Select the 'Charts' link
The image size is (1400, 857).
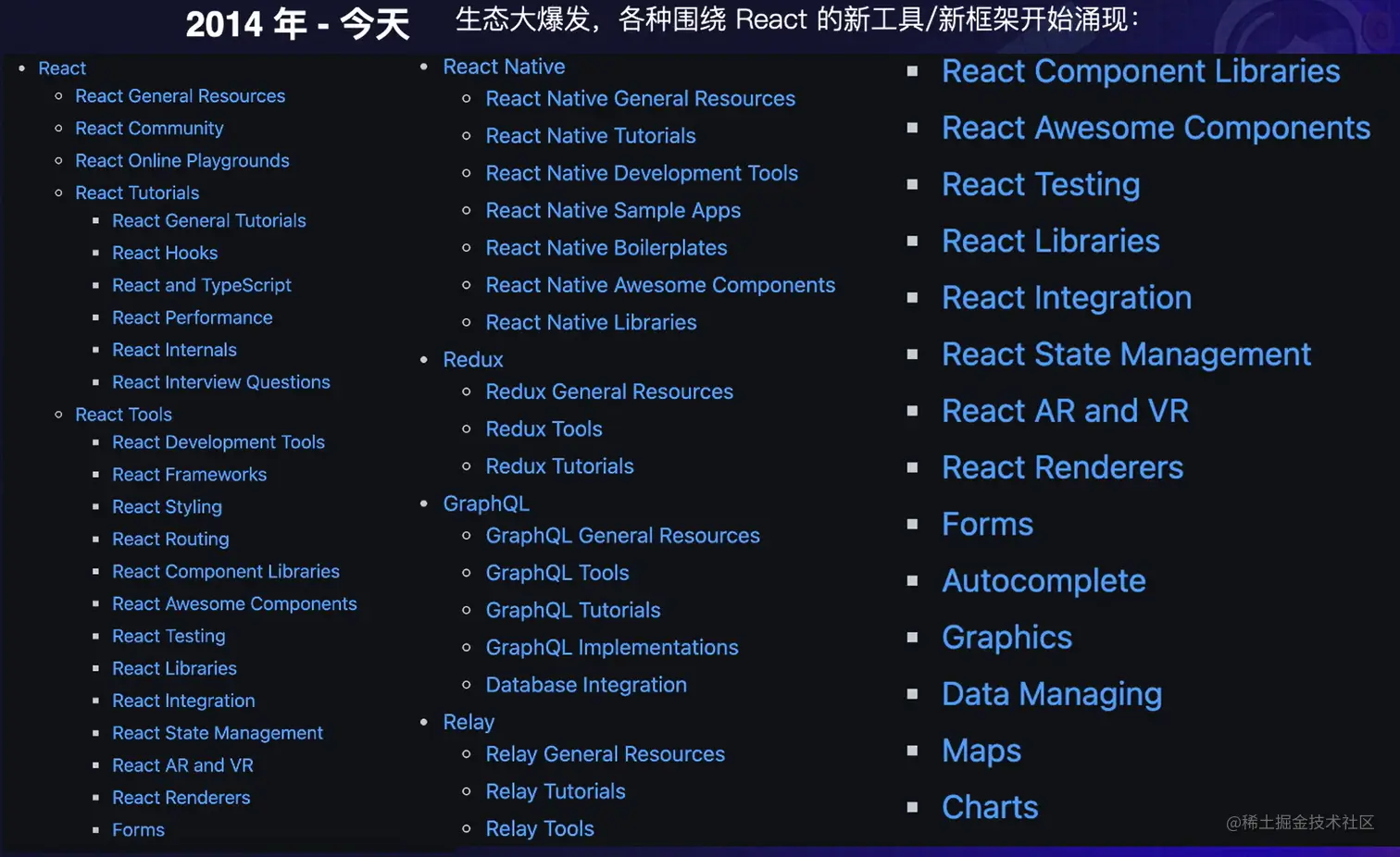tap(990, 807)
